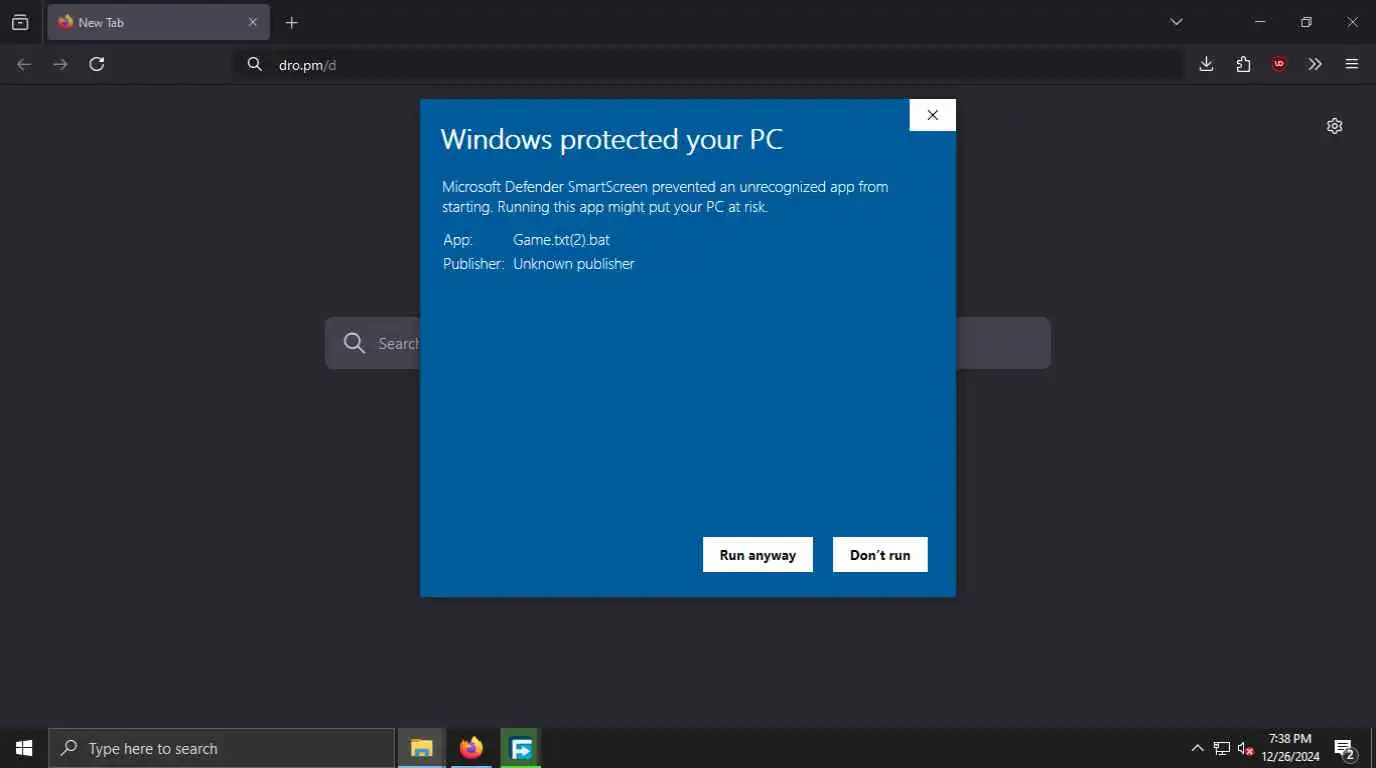The width and height of the screenshot is (1376, 768).
Task: Select the New Tab tab
Action: point(158,22)
